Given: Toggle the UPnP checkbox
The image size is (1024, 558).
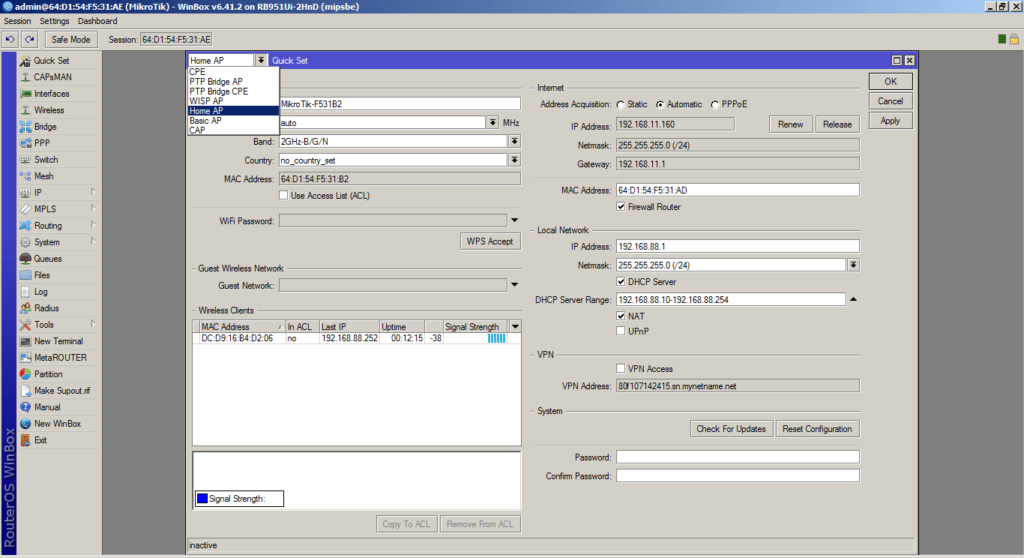Looking at the screenshot, I should tap(621, 330).
